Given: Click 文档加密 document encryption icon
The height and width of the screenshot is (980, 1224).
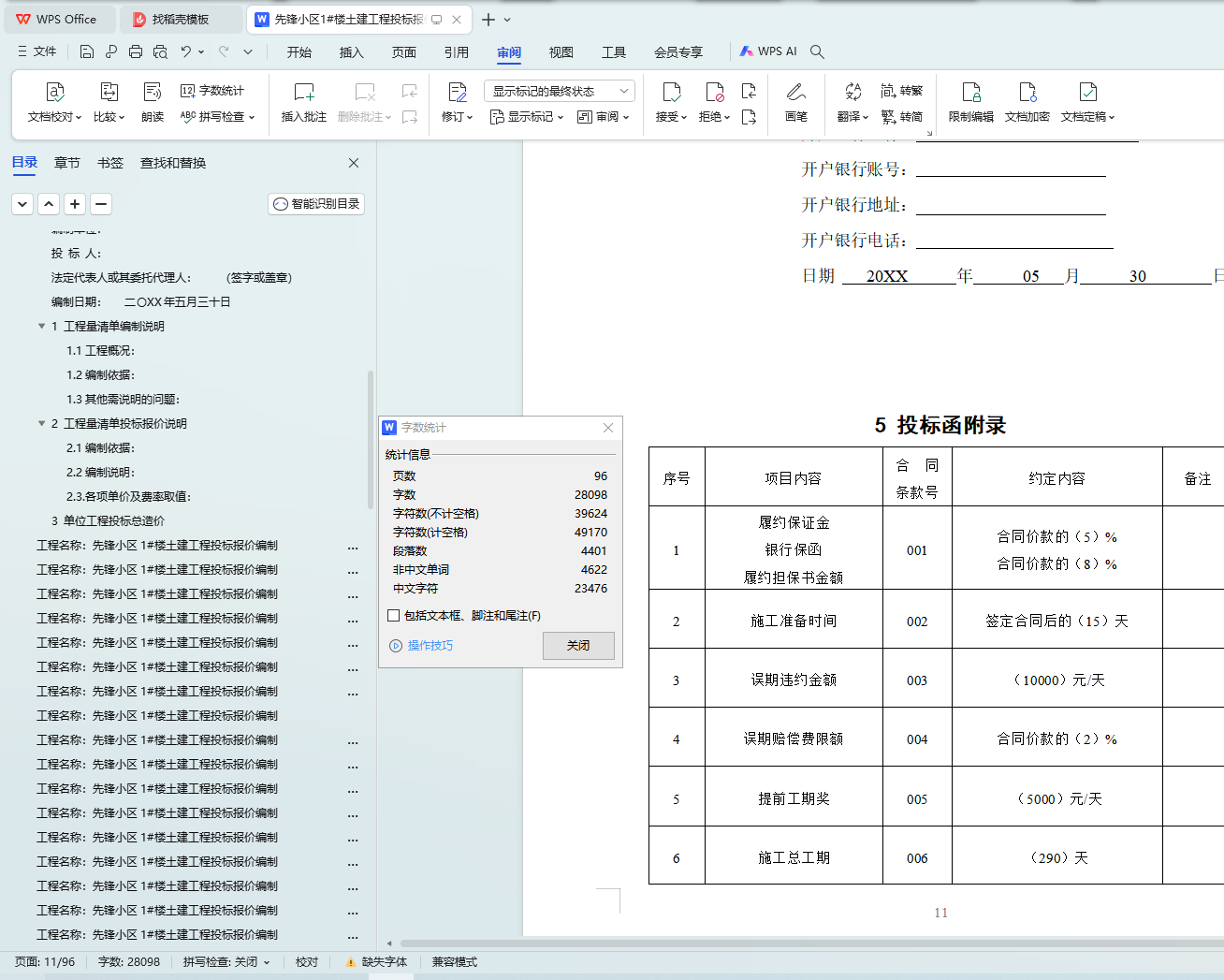Looking at the screenshot, I should click(1027, 92).
